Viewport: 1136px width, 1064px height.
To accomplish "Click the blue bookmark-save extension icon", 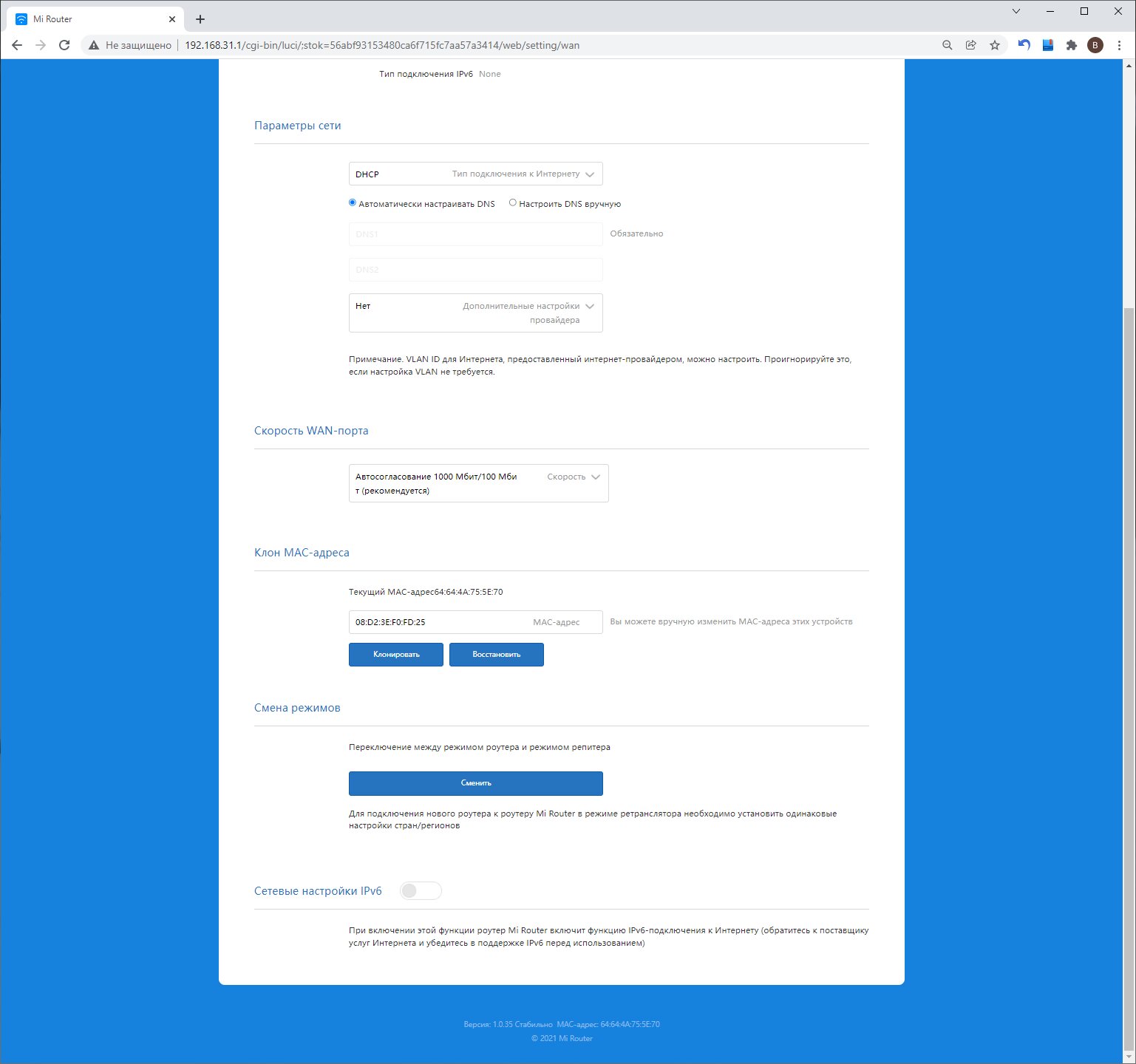I will point(1048,45).
